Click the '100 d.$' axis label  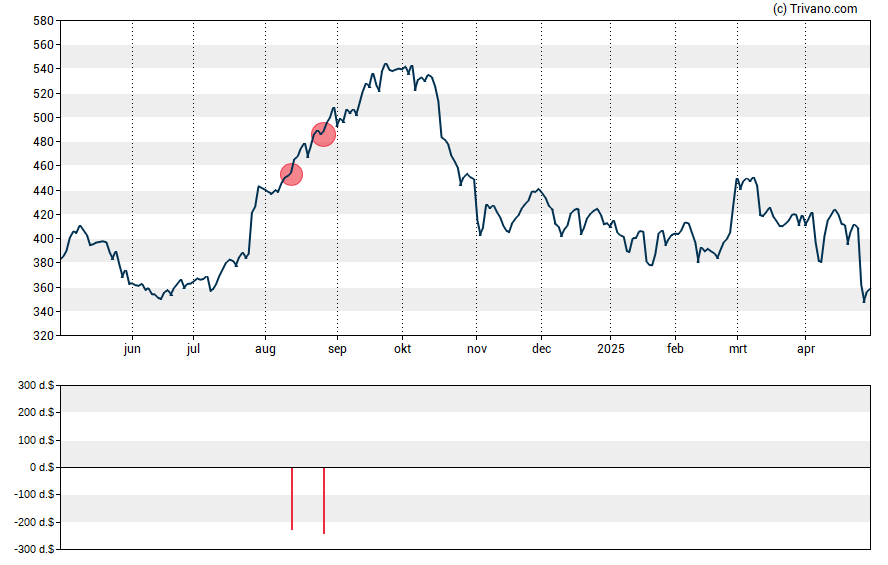coord(36,440)
